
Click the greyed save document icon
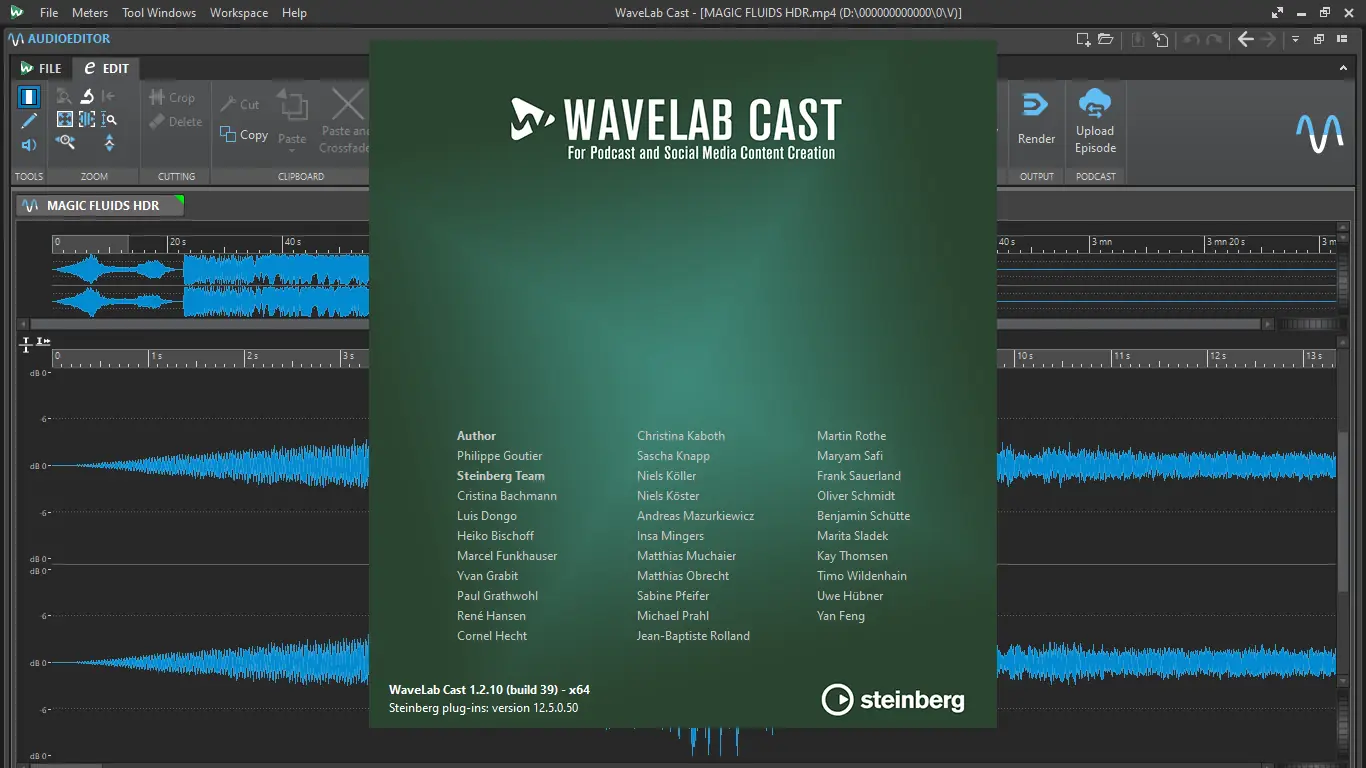1138,40
